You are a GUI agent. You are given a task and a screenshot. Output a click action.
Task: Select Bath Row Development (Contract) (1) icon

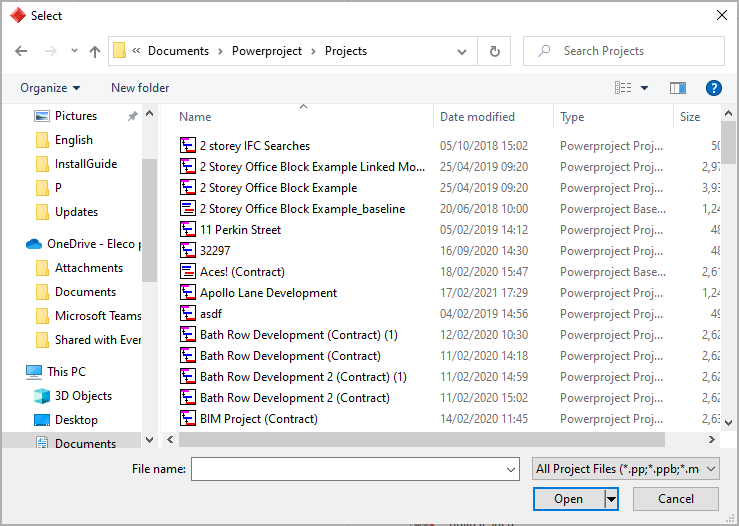pos(188,334)
